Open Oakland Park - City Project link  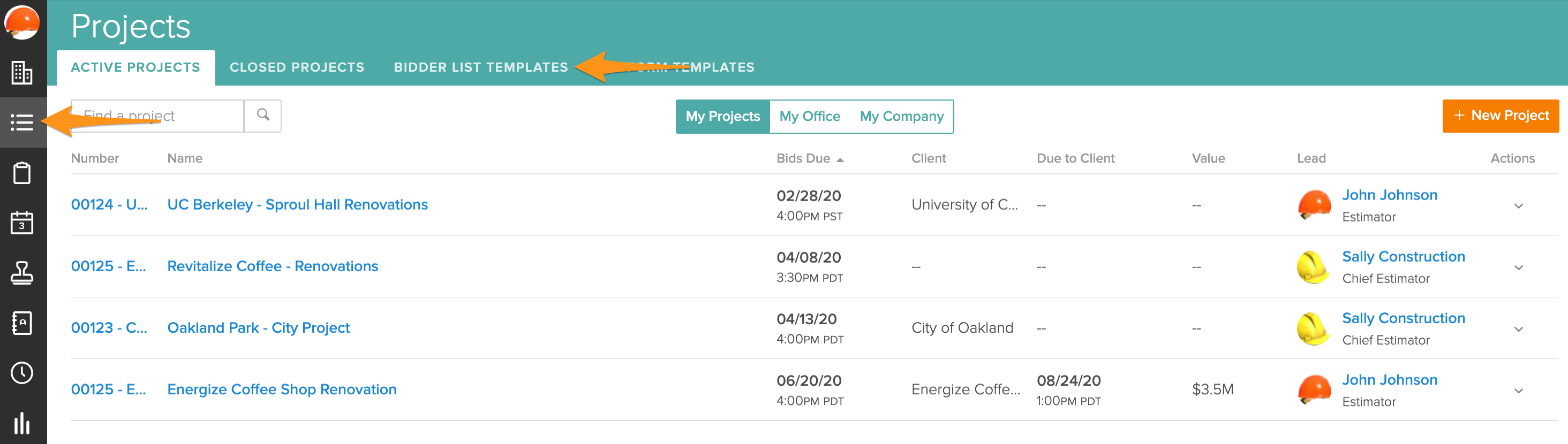click(258, 328)
